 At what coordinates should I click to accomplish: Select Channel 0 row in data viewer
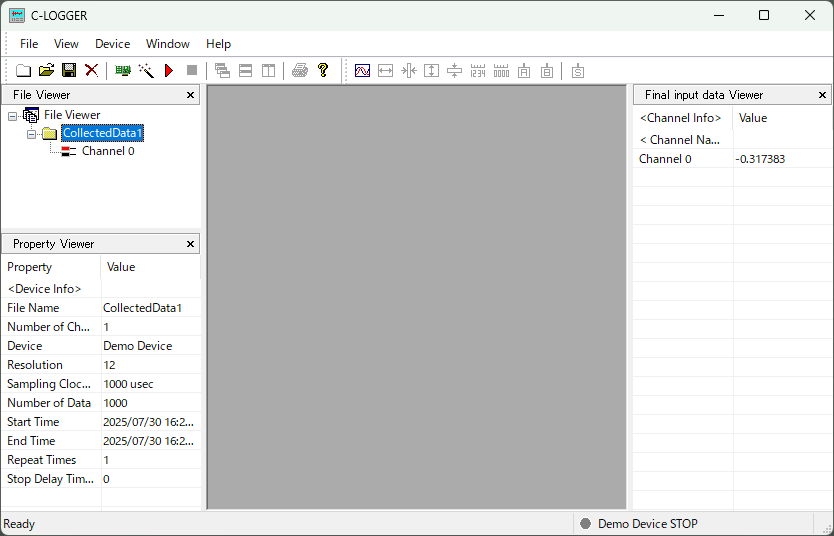pos(665,159)
